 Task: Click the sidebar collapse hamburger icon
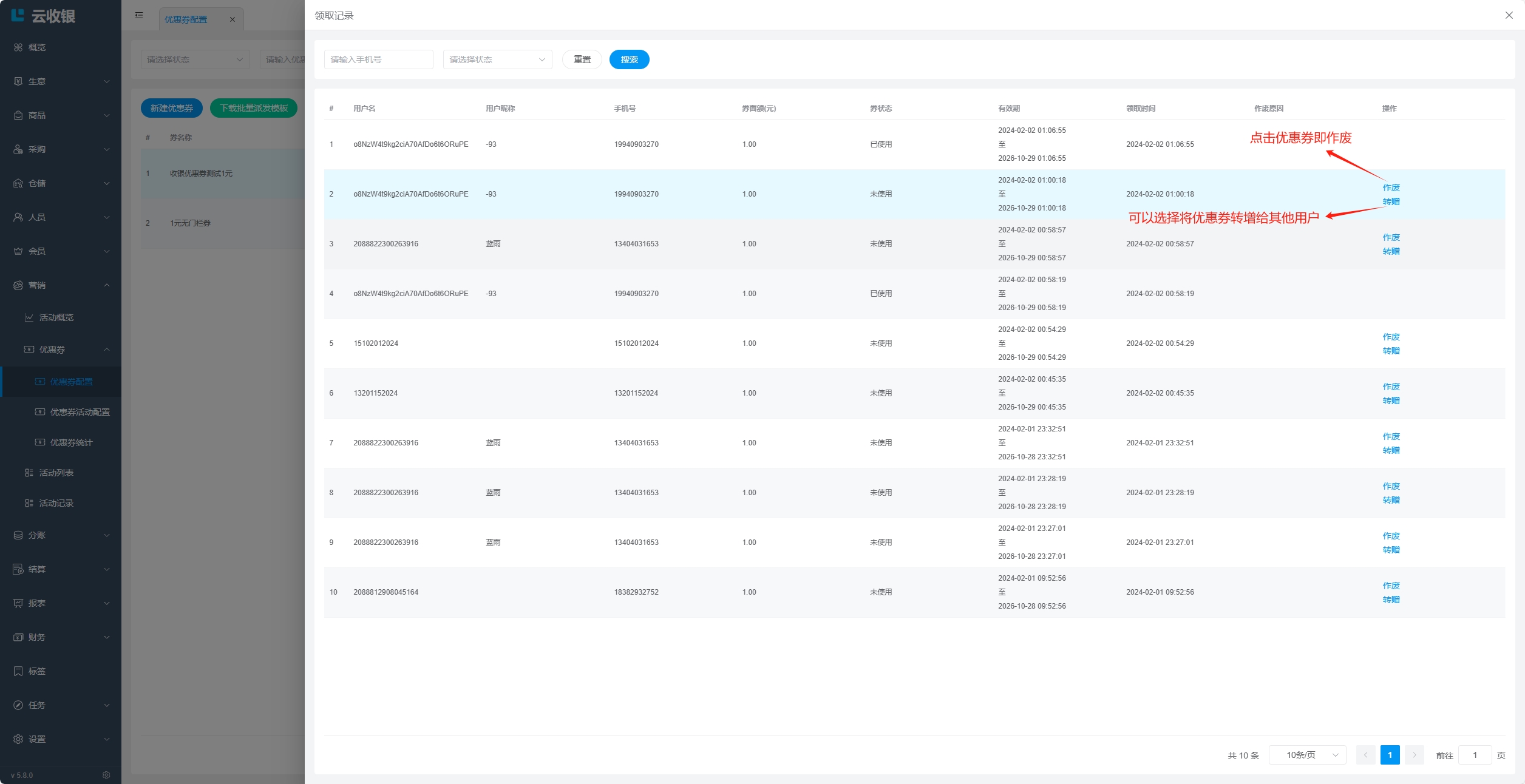coord(139,15)
